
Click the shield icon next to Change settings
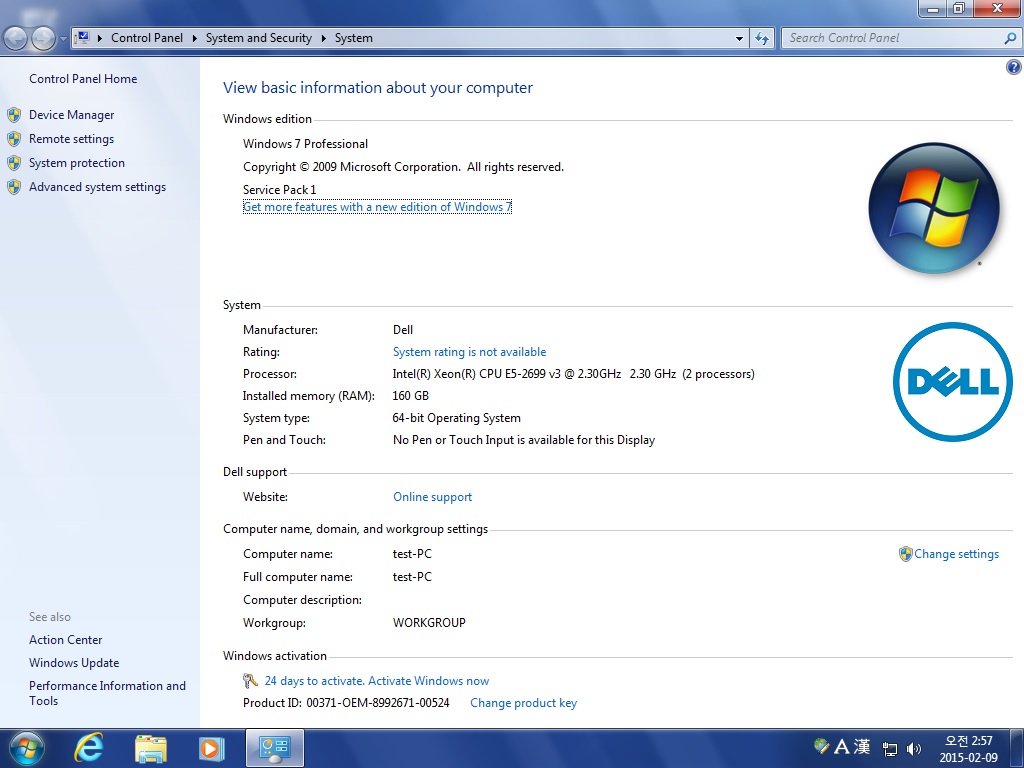pos(905,554)
